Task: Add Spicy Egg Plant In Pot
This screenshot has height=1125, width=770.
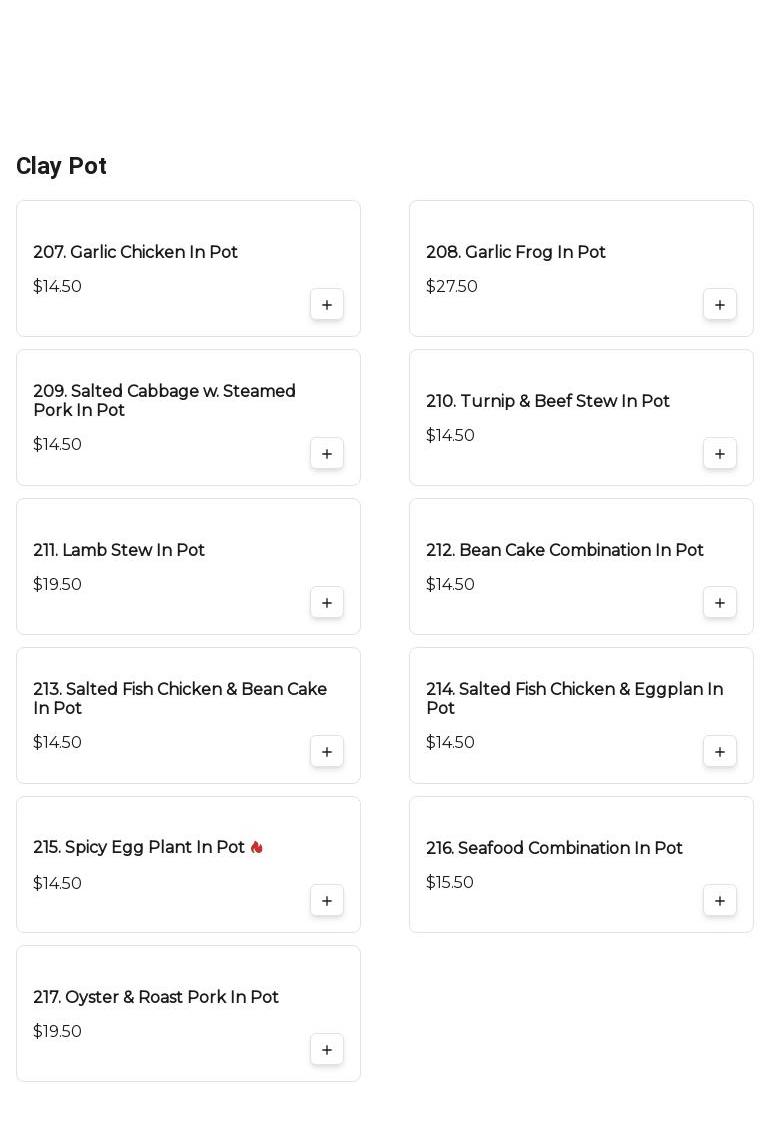Action: coord(327,901)
